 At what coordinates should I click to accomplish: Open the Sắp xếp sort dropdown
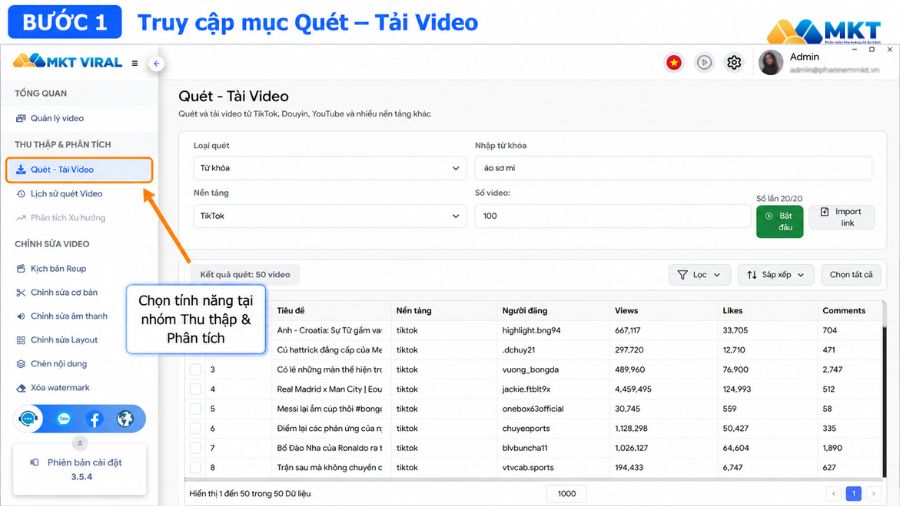776,275
